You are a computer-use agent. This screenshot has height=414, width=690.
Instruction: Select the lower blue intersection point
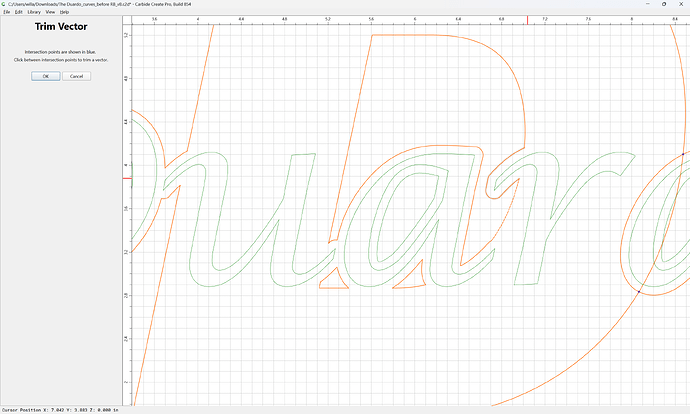pos(639,292)
